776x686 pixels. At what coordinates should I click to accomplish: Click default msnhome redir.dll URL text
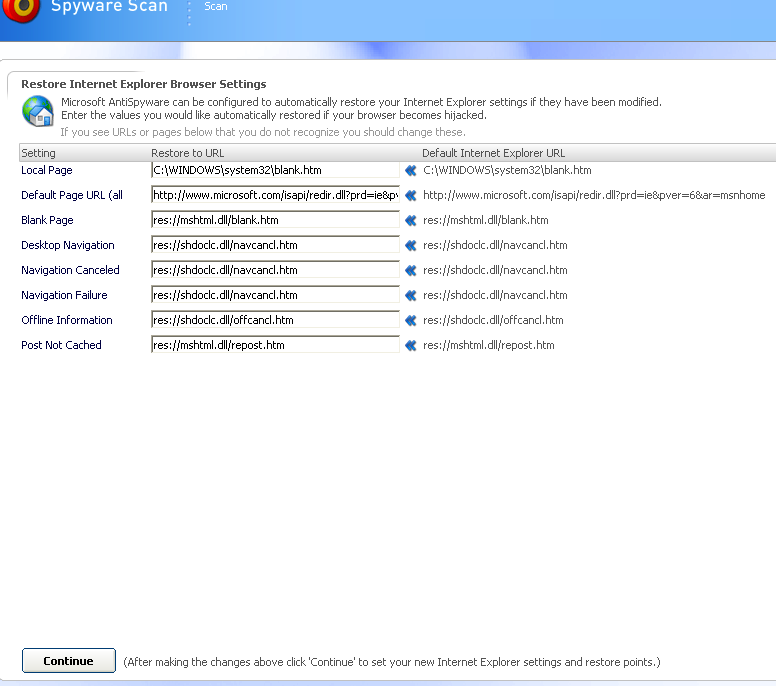pyautogui.click(x=594, y=195)
